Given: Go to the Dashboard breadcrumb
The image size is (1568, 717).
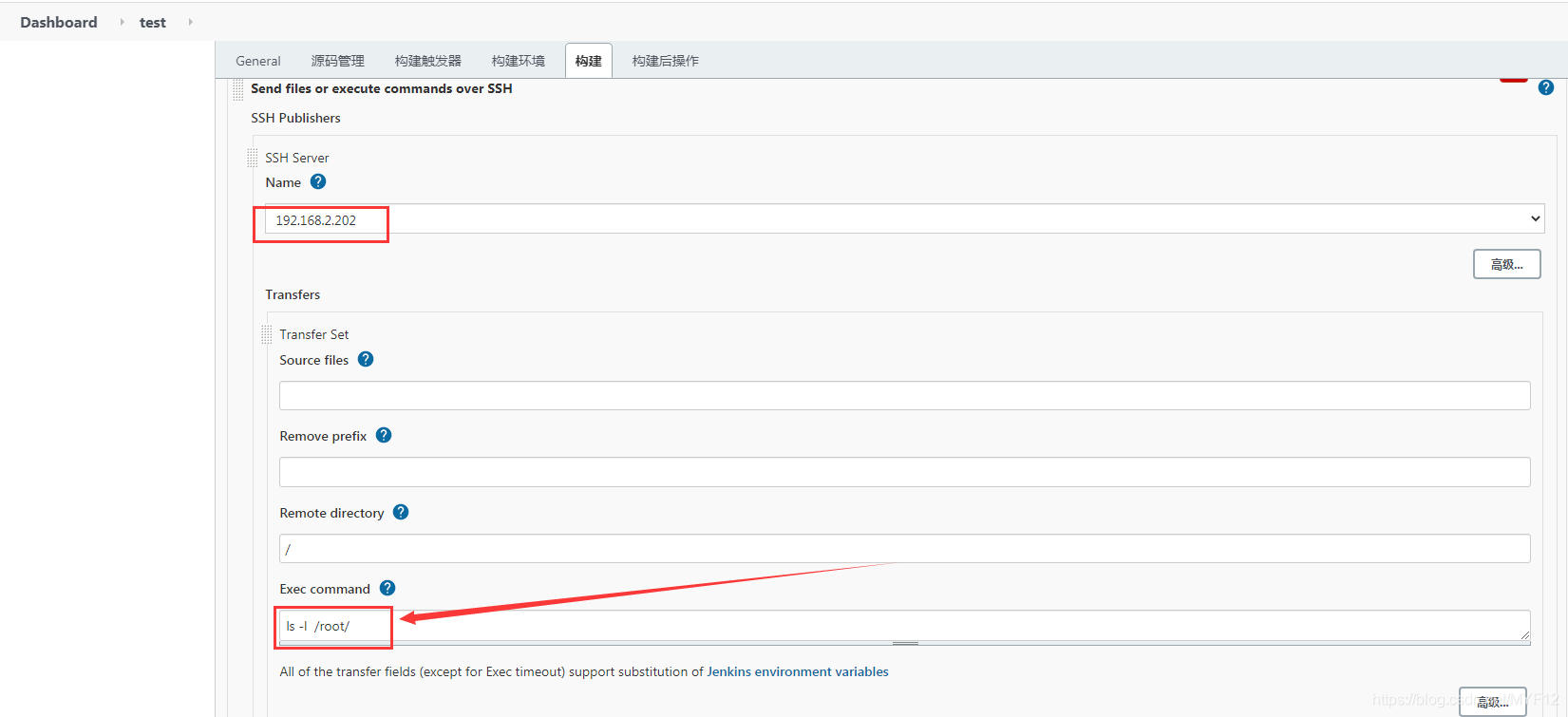Looking at the screenshot, I should click(59, 22).
